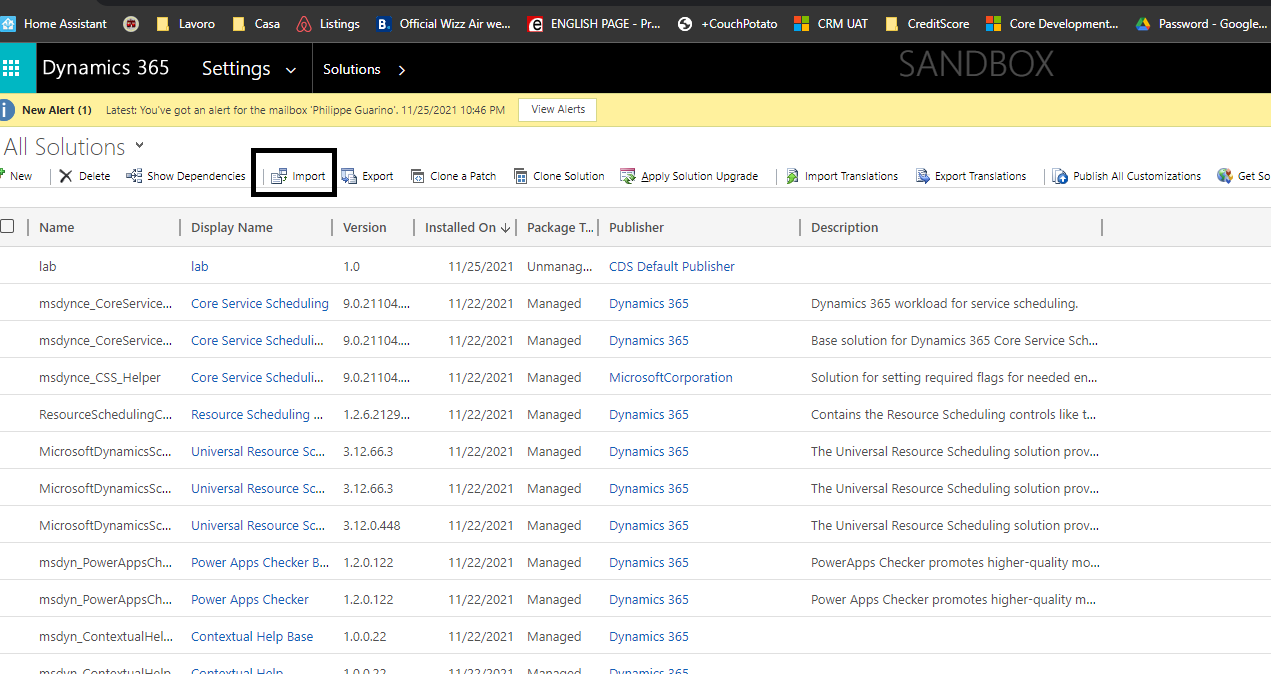Click the msdyn_ContextualHel name with version 1.0.0.22
The width and height of the screenshot is (1271, 674).
(106, 636)
